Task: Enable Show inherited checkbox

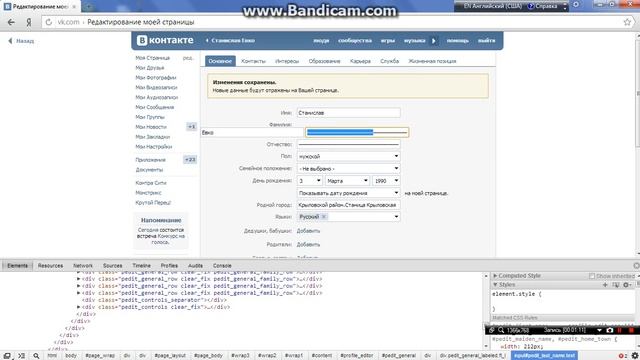Action: pos(591,276)
